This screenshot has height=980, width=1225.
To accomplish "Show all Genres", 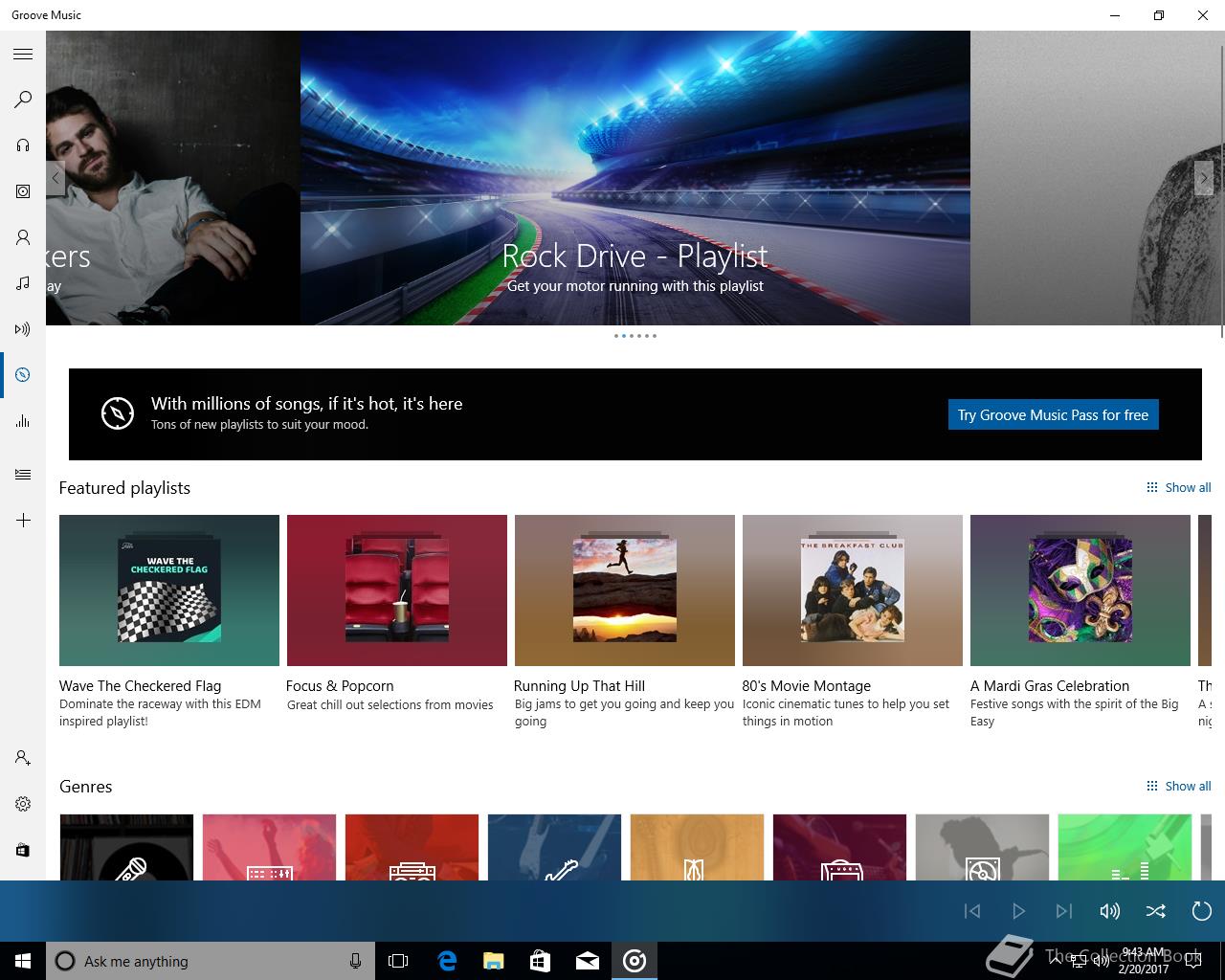I will pos(1179,786).
